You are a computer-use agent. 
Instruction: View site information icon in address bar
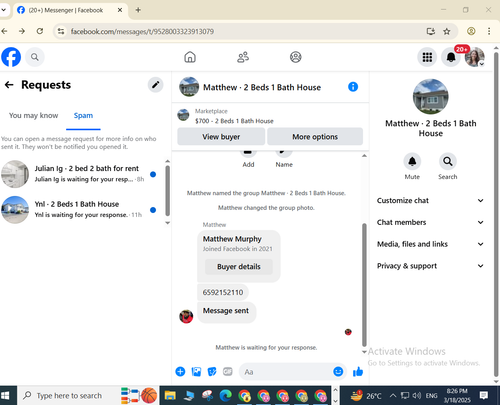(x=61, y=31)
